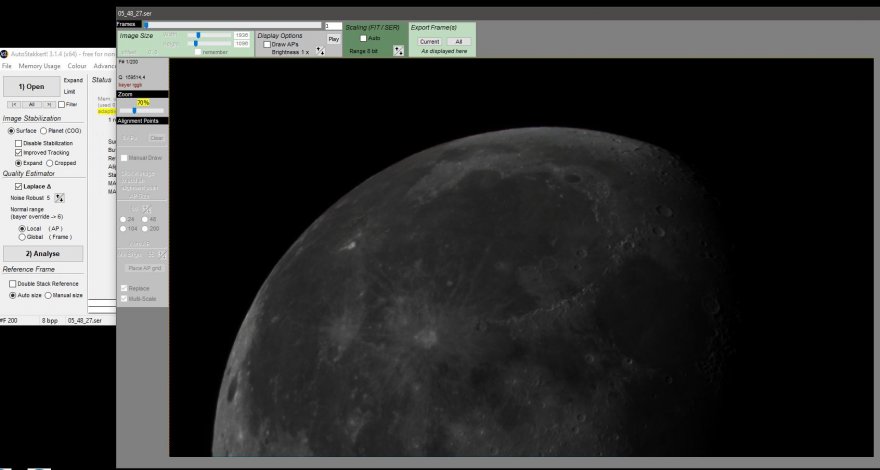Click the frame number input field
The height and width of the screenshot is (470, 880).
[333, 26]
